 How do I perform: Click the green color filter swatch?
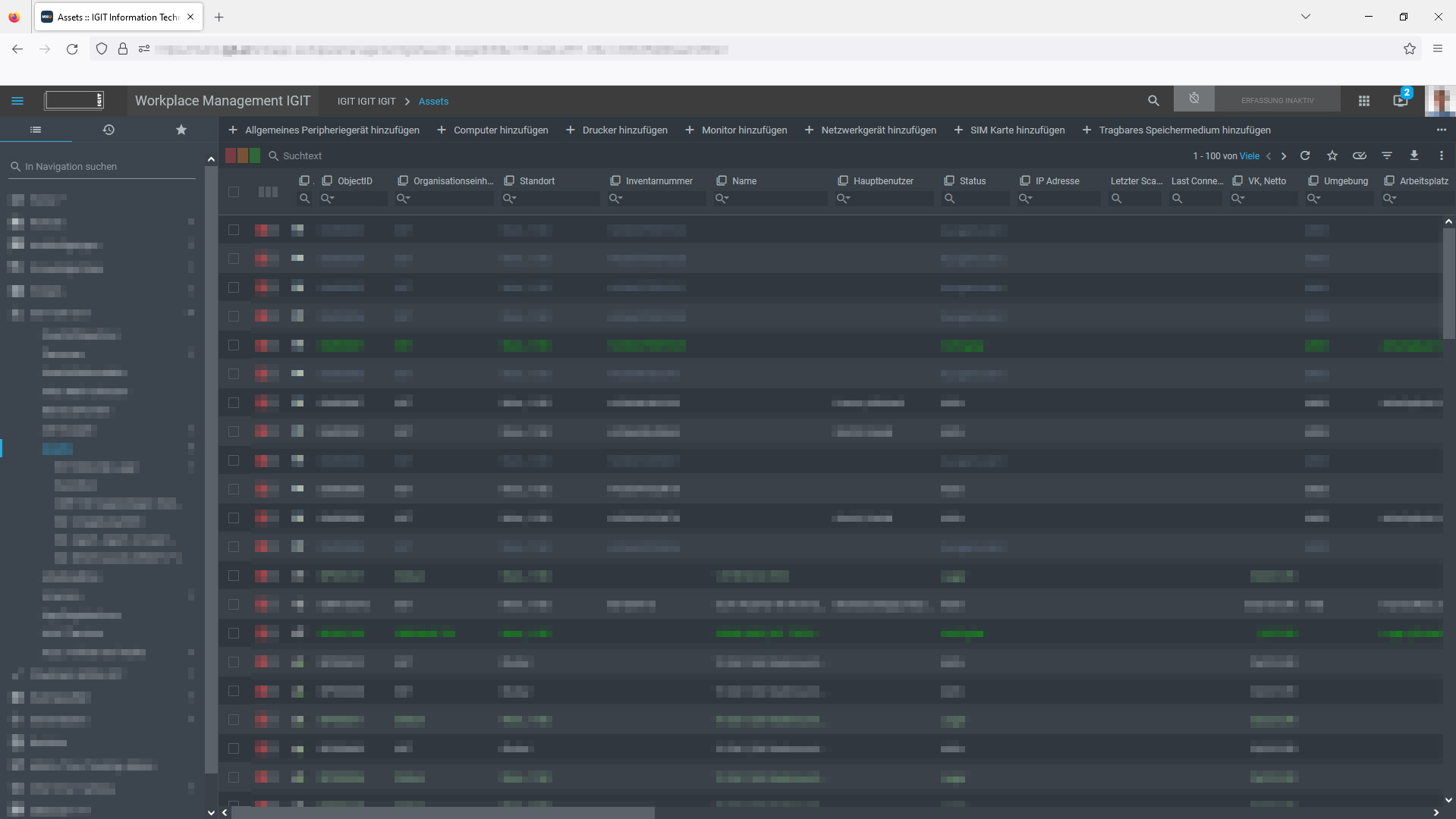255,155
